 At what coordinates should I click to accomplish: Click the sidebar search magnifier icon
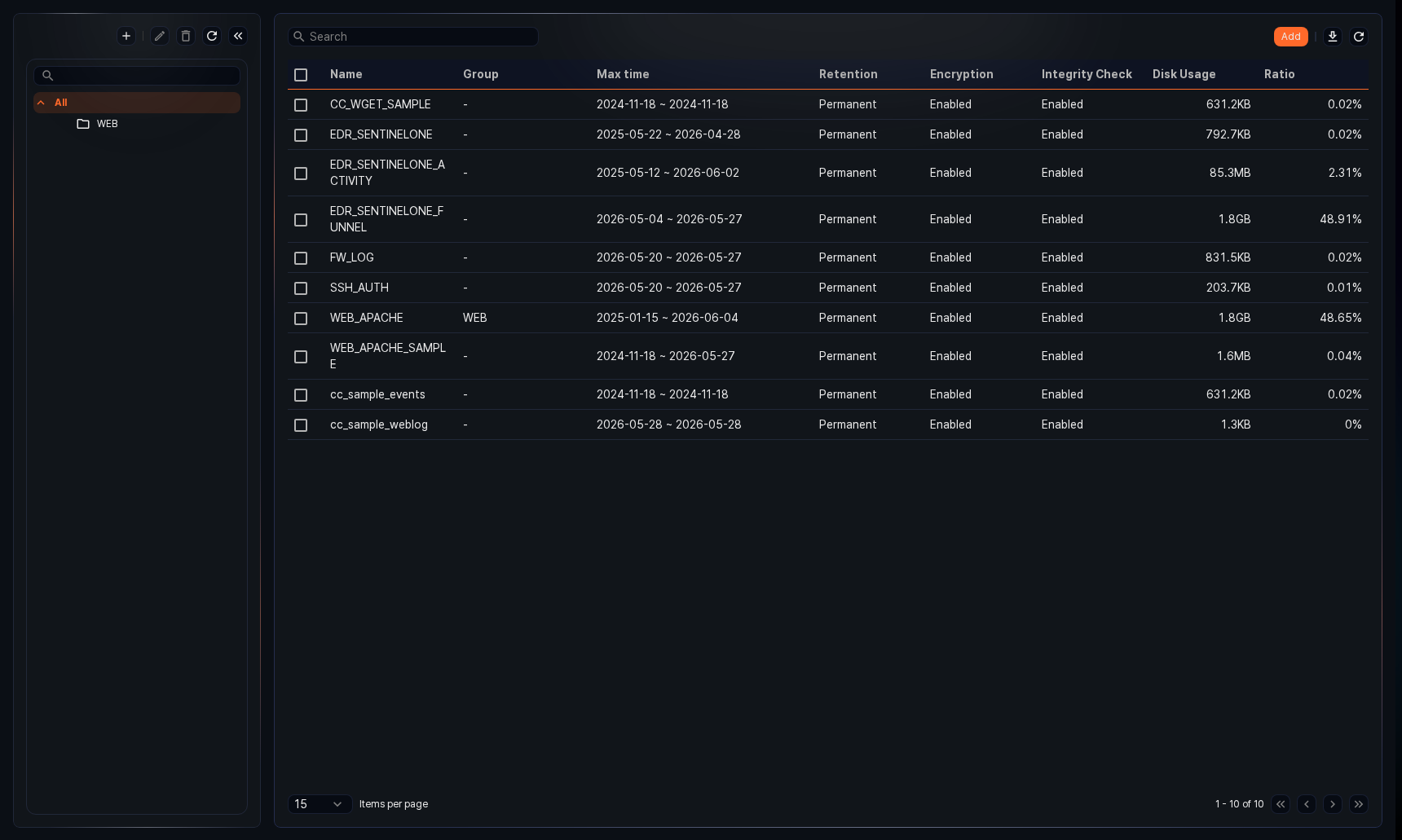[x=48, y=76]
